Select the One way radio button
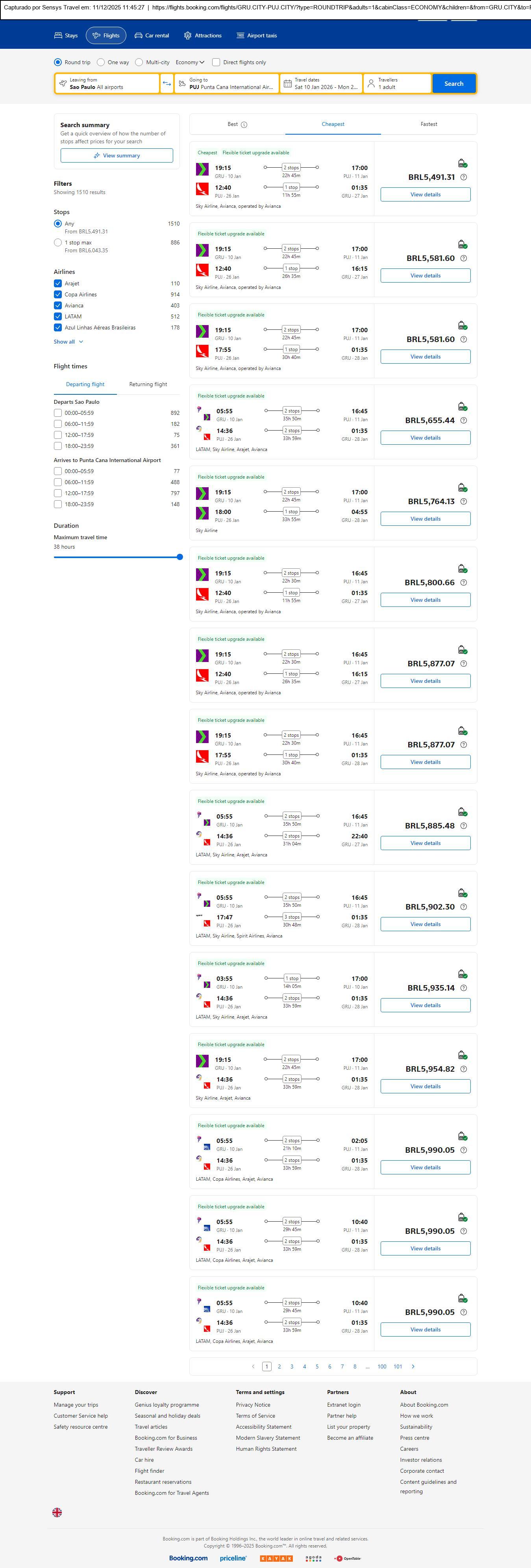 (101, 62)
